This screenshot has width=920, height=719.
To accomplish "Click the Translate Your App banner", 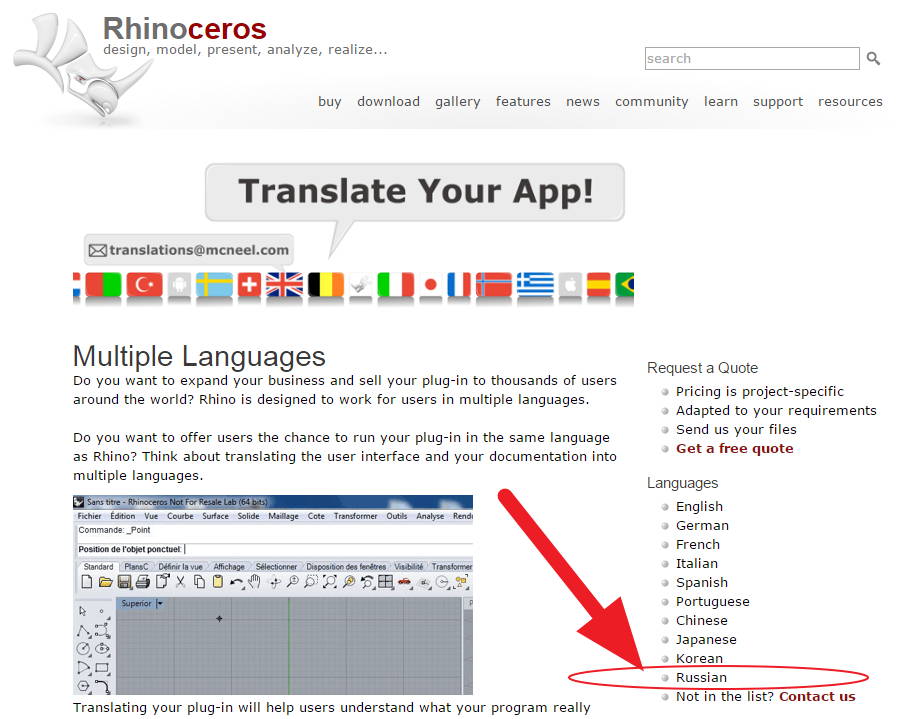I will point(415,192).
